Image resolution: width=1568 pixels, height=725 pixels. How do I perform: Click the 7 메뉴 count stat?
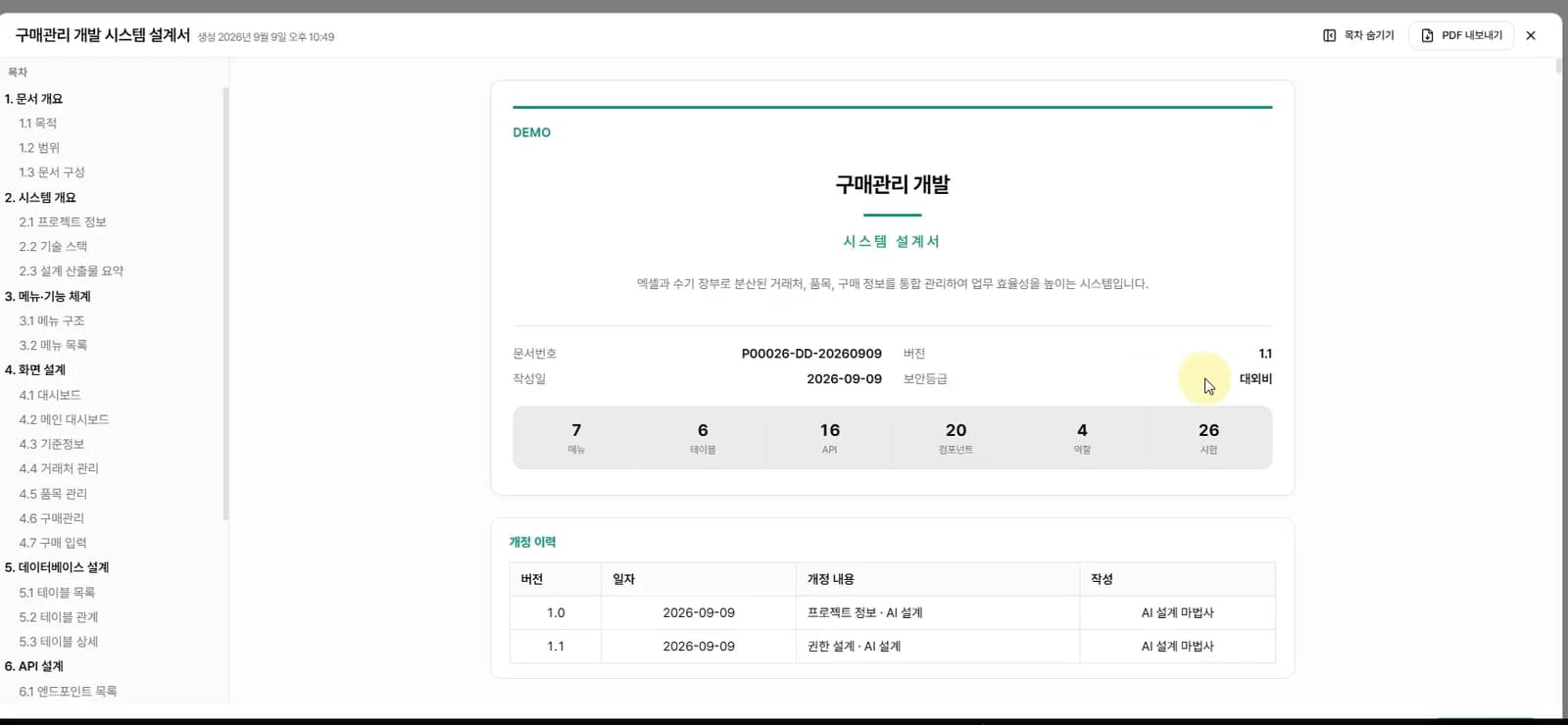coord(576,438)
